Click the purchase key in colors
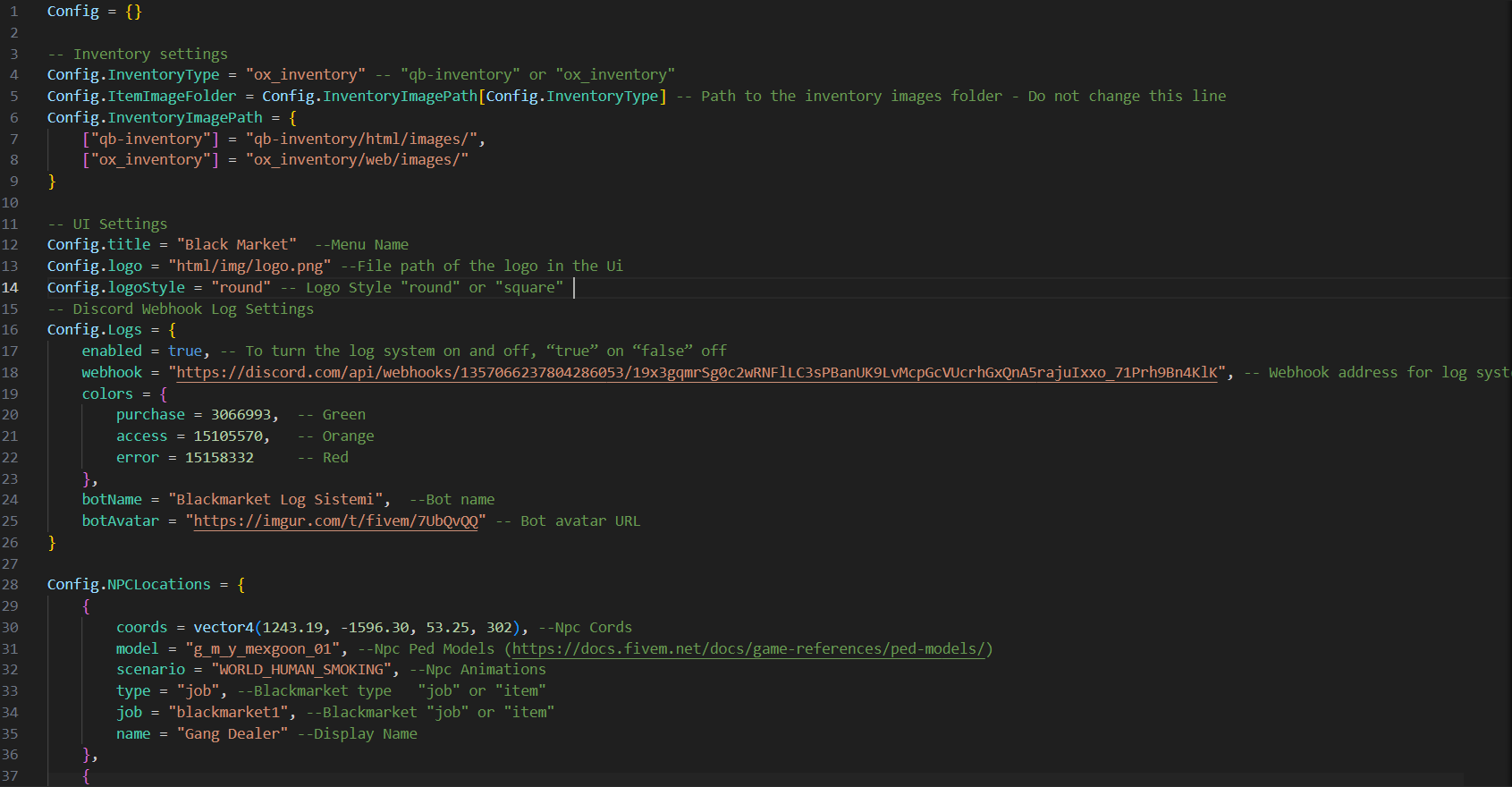 (150, 414)
